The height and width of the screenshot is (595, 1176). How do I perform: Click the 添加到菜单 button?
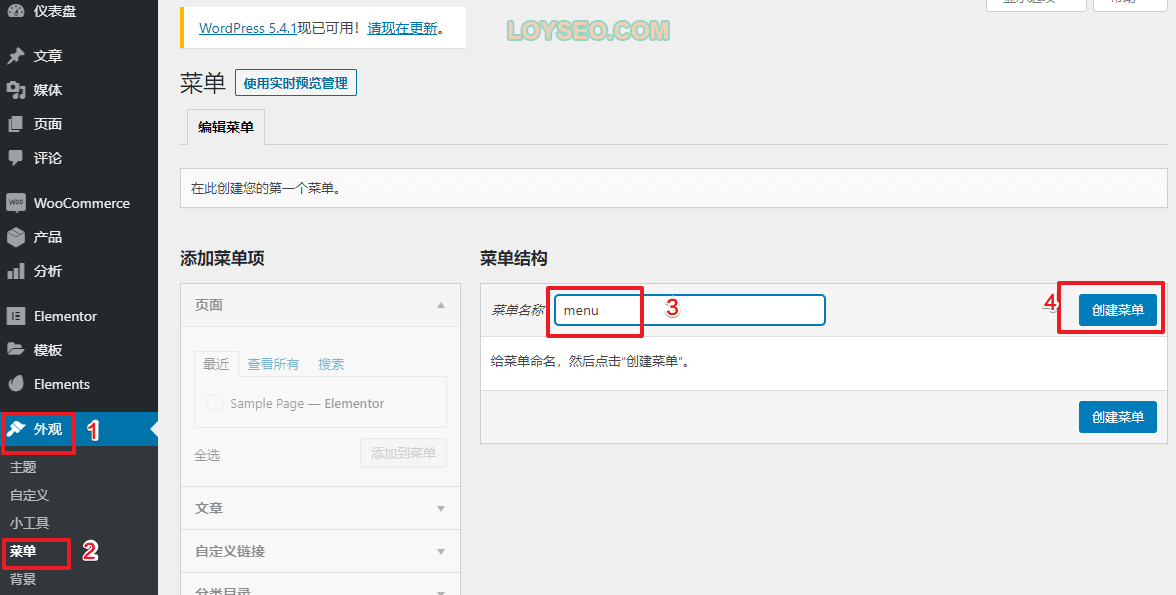(x=404, y=453)
